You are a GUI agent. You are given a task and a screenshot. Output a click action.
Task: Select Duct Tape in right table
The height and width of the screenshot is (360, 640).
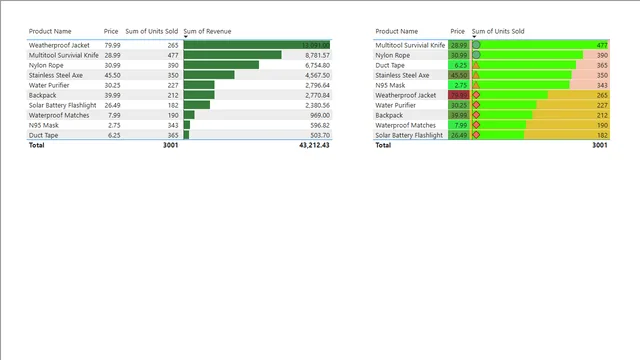[x=390, y=65]
